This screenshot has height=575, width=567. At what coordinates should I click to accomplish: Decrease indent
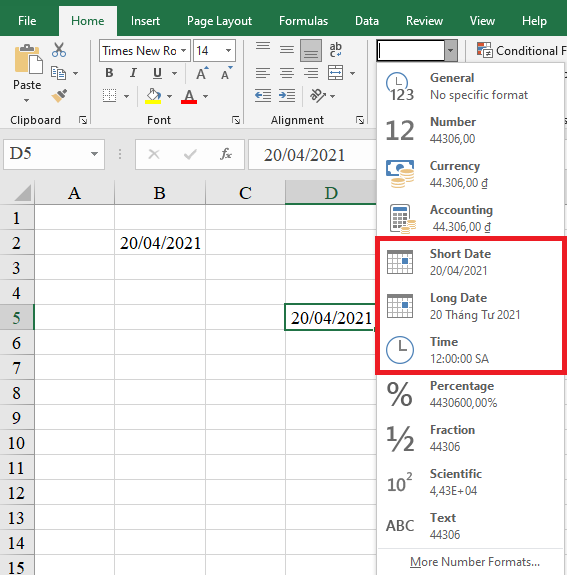tap(263, 96)
